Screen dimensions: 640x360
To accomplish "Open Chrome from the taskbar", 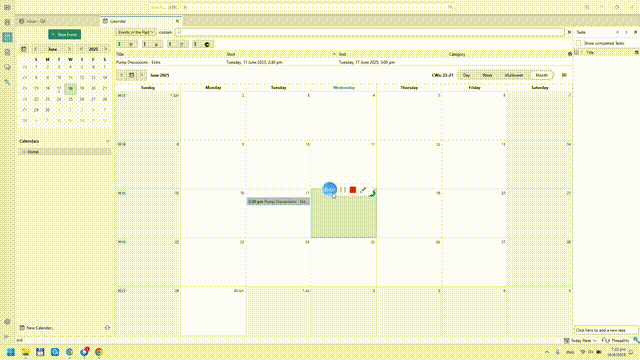I will pyautogui.click(x=99, y=352).
